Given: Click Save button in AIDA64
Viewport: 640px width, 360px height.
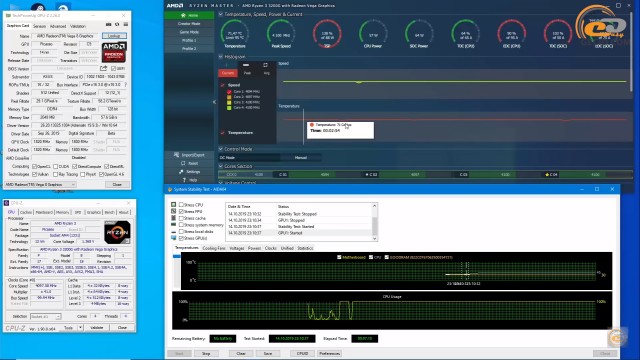Looking at the screenshot, I should (268, 353).
